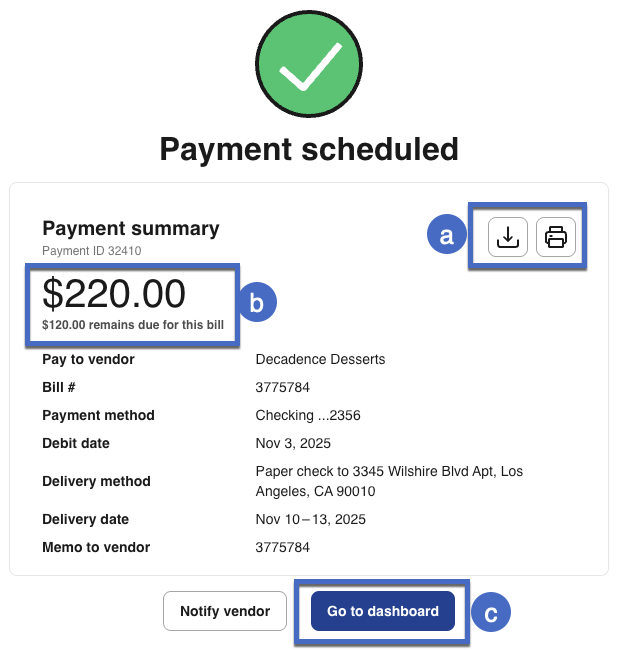The image size is (619, 651).
Task: Click the paper check delivery address
Action: point(389,481)
